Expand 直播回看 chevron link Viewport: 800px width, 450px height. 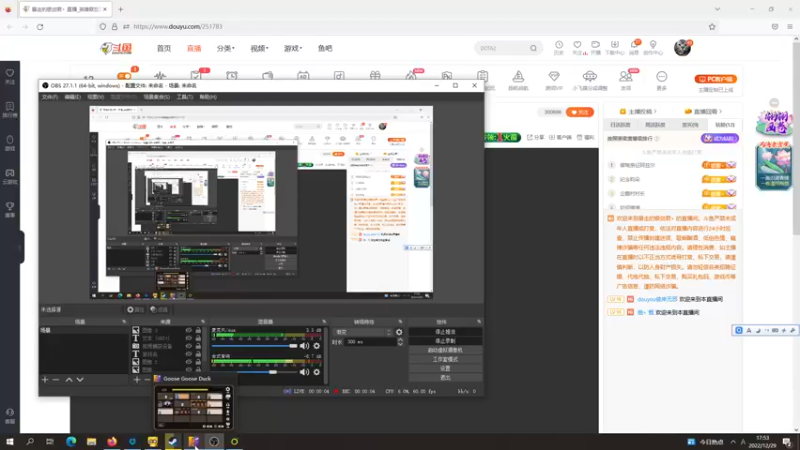(x=703, y=111)
